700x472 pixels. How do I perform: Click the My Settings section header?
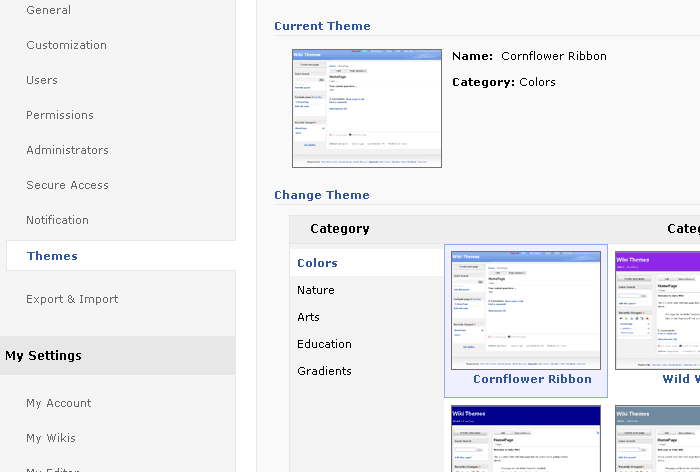tap(43, 355)
